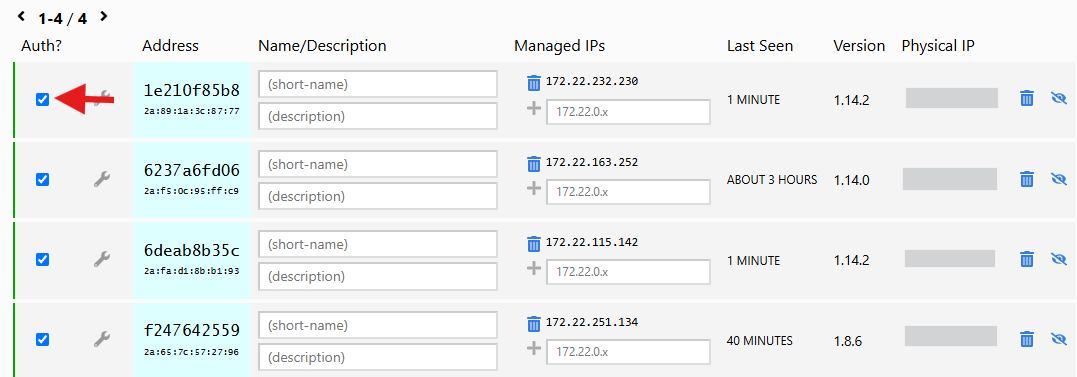The height and width of the screenshot is (377, 1077).
Task: Open wrench settings for member 6237a6fd06
Action: 102,180
